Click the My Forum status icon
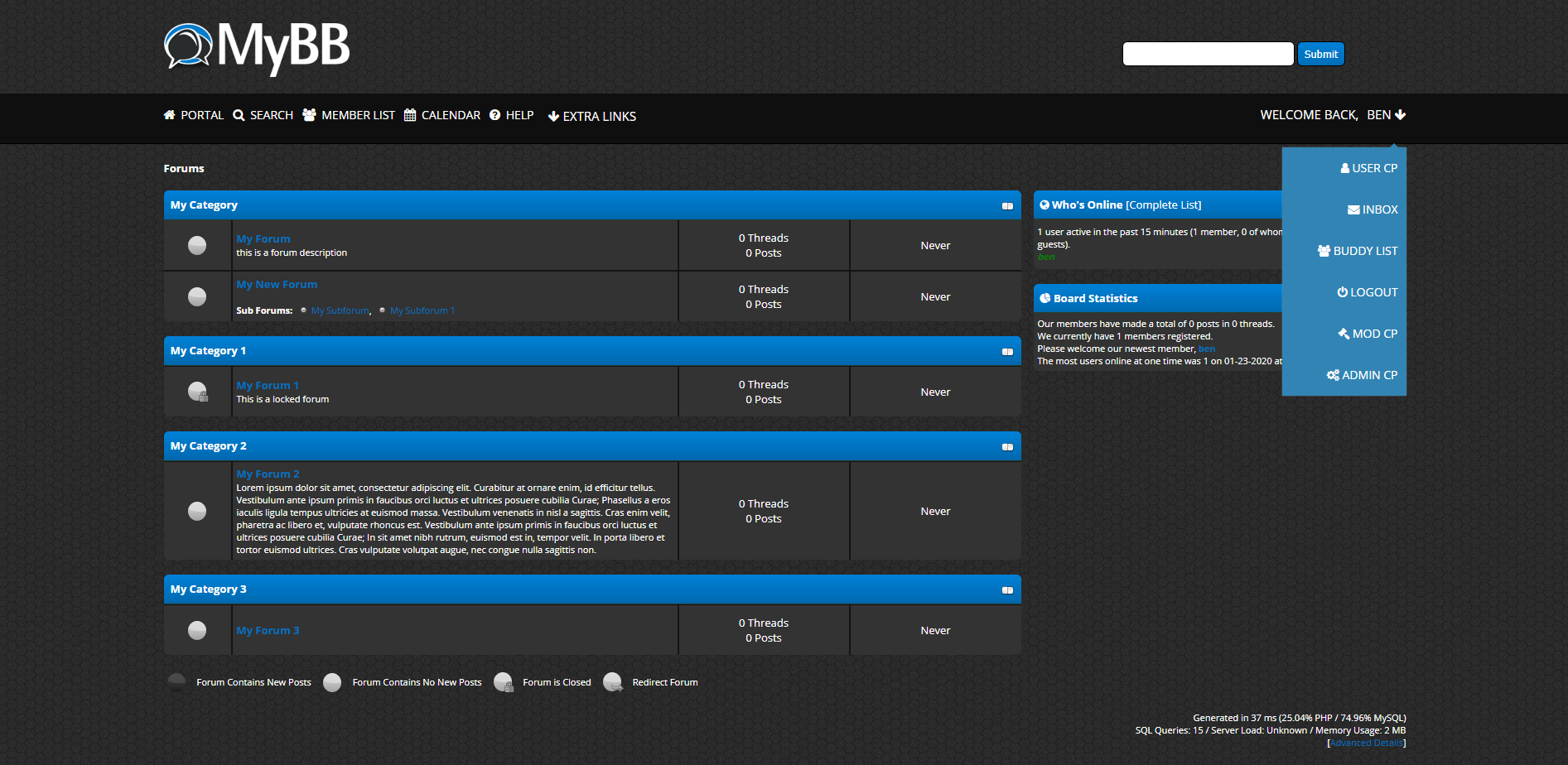1568x765 pixels. pyautogui.click(x=197, y=245)
